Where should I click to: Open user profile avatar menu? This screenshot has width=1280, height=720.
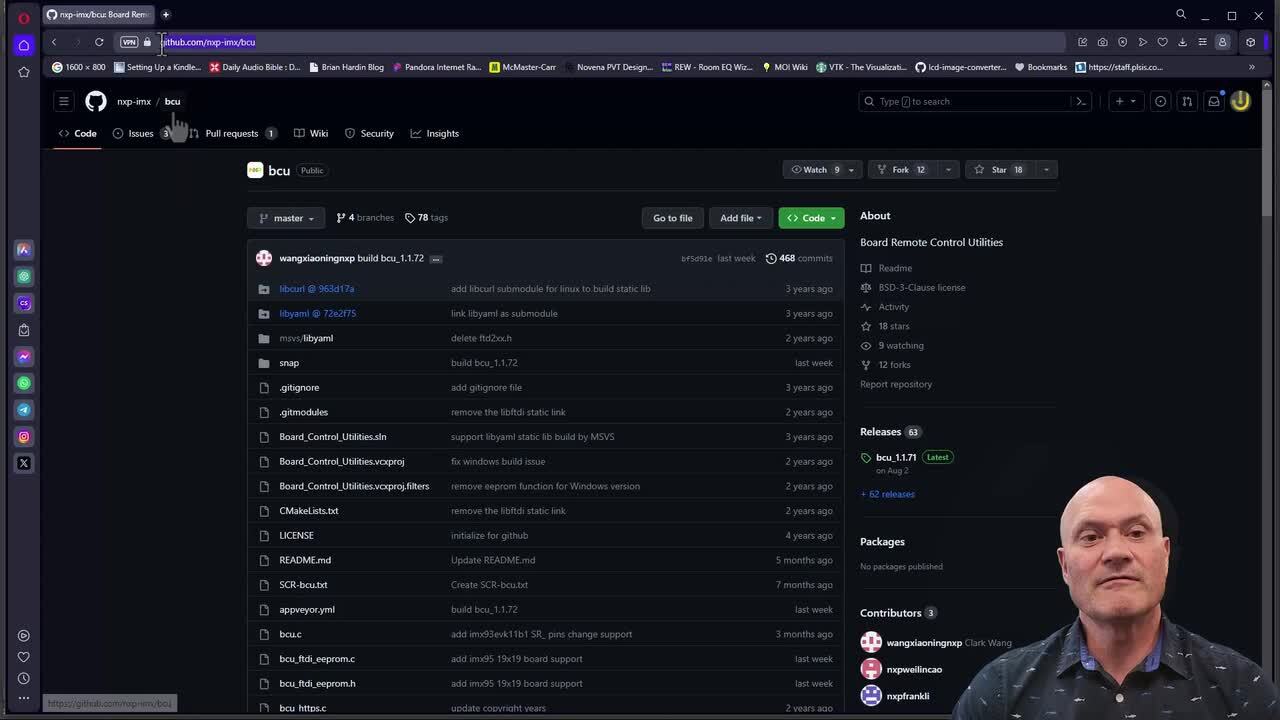pyautogui.click(x=1240, y=101)
